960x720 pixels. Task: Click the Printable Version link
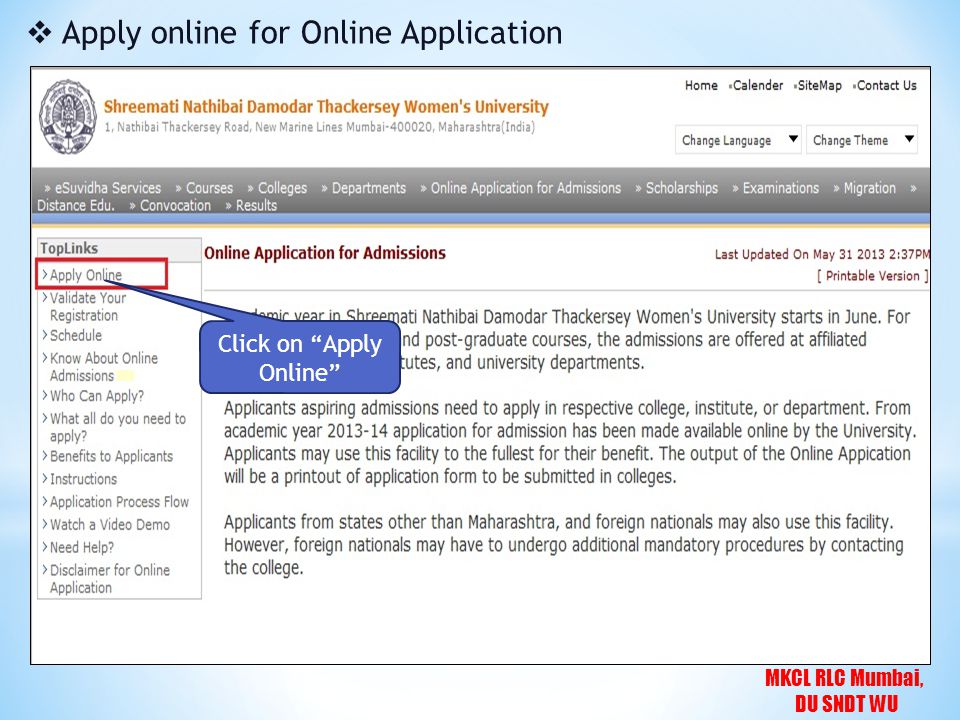872,276
